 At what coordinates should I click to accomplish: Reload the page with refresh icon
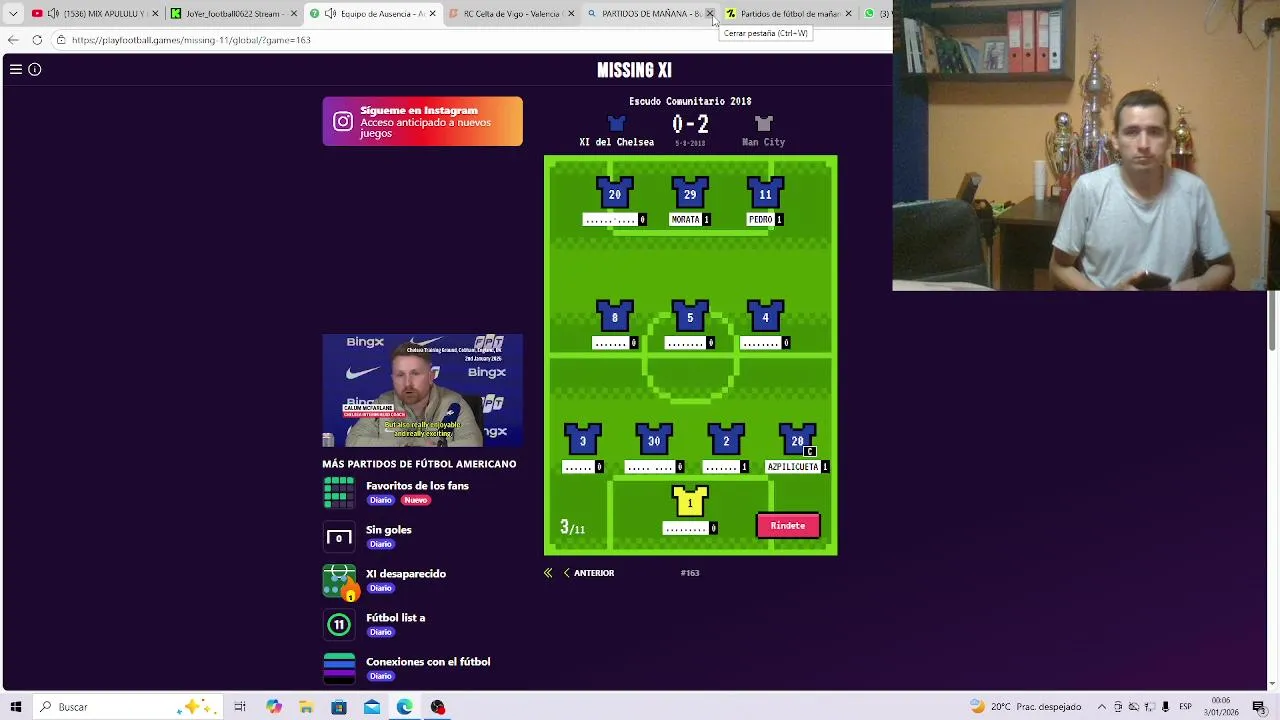coord(37,40)
